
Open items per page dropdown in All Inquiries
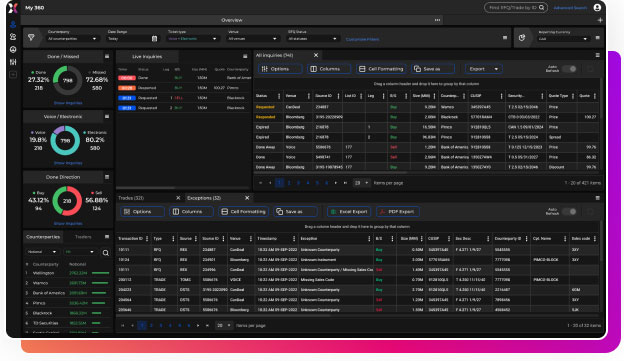tap(361, 183)
